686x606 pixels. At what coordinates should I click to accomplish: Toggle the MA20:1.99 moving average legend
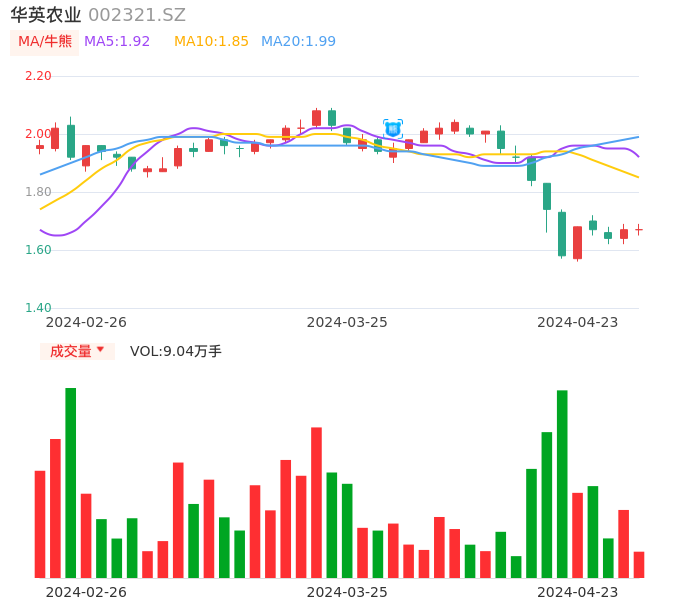click(x=298, y=42)
